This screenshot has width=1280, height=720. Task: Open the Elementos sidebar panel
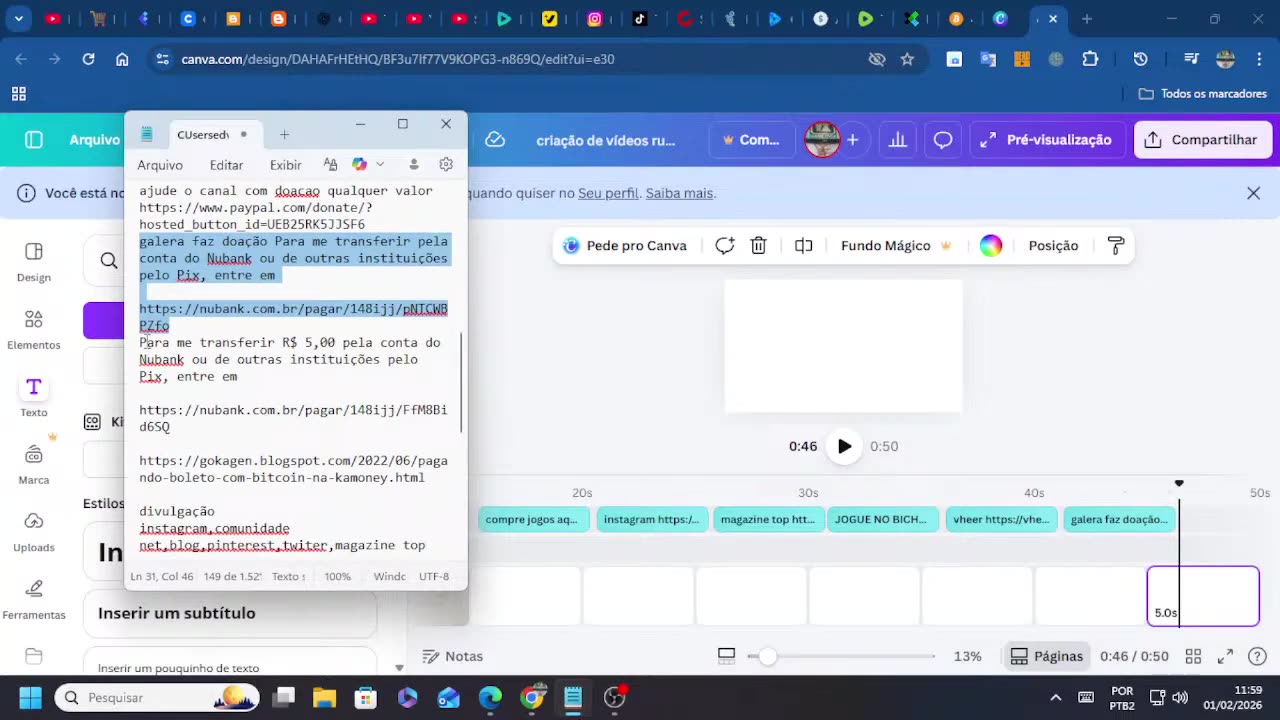click(34, 330)
